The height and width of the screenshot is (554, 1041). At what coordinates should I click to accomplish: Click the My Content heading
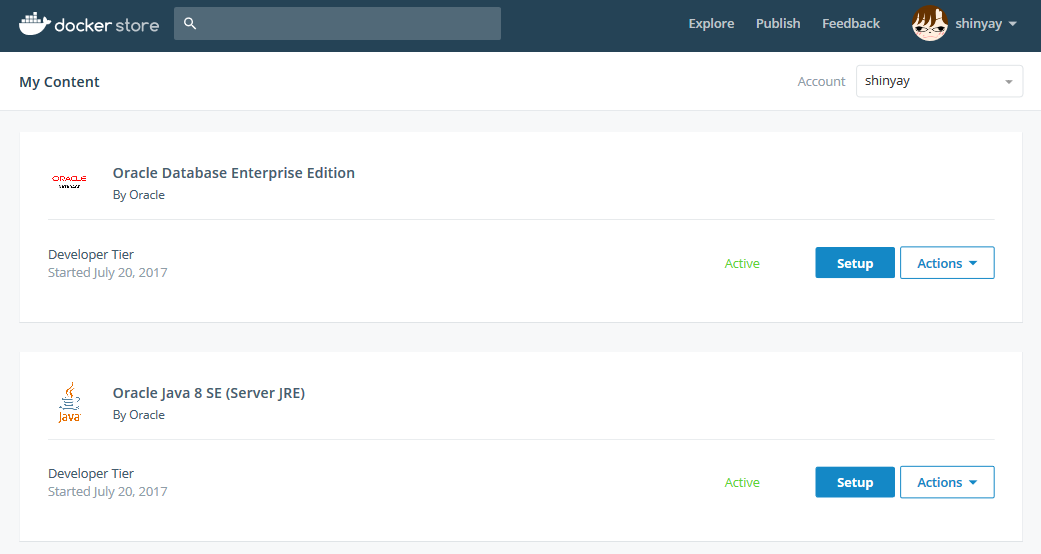tap(59, 82)
